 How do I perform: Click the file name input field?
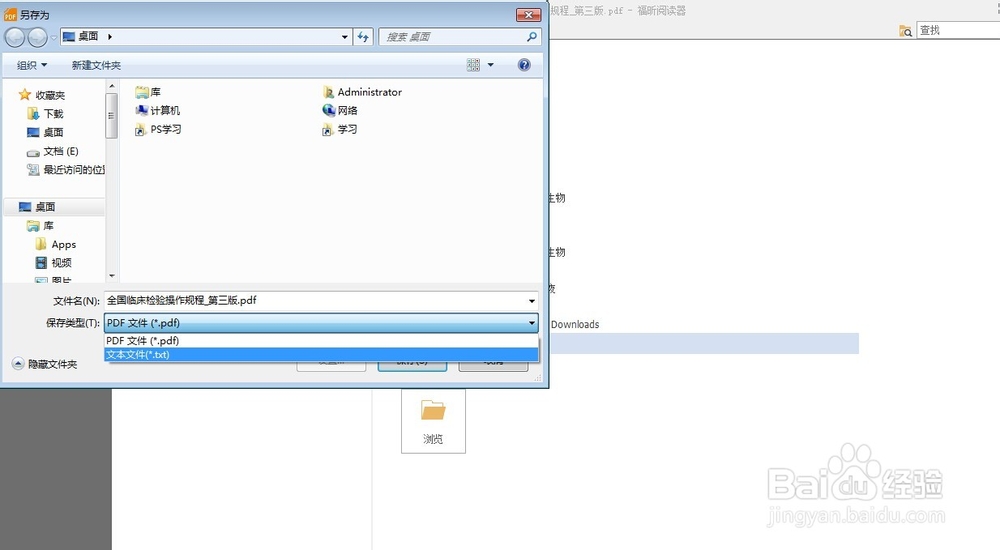[315, 301]
